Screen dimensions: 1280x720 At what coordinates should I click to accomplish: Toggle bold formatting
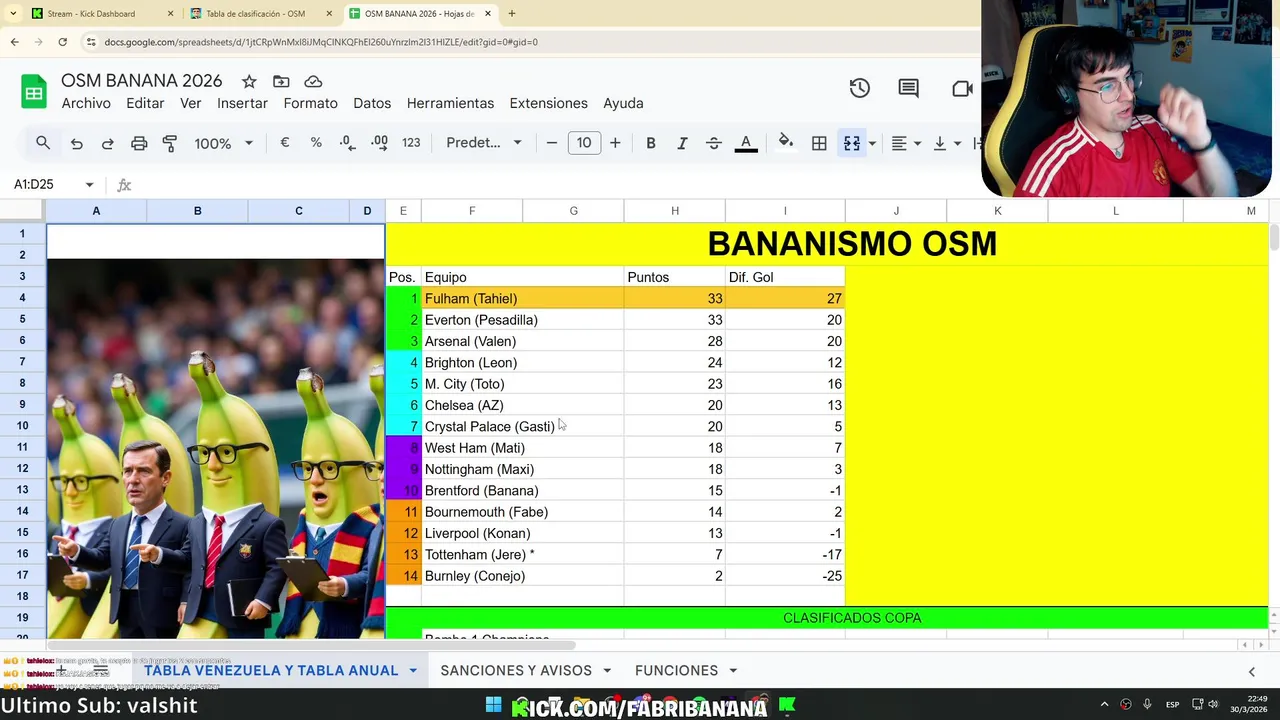(x=651, y=143)
